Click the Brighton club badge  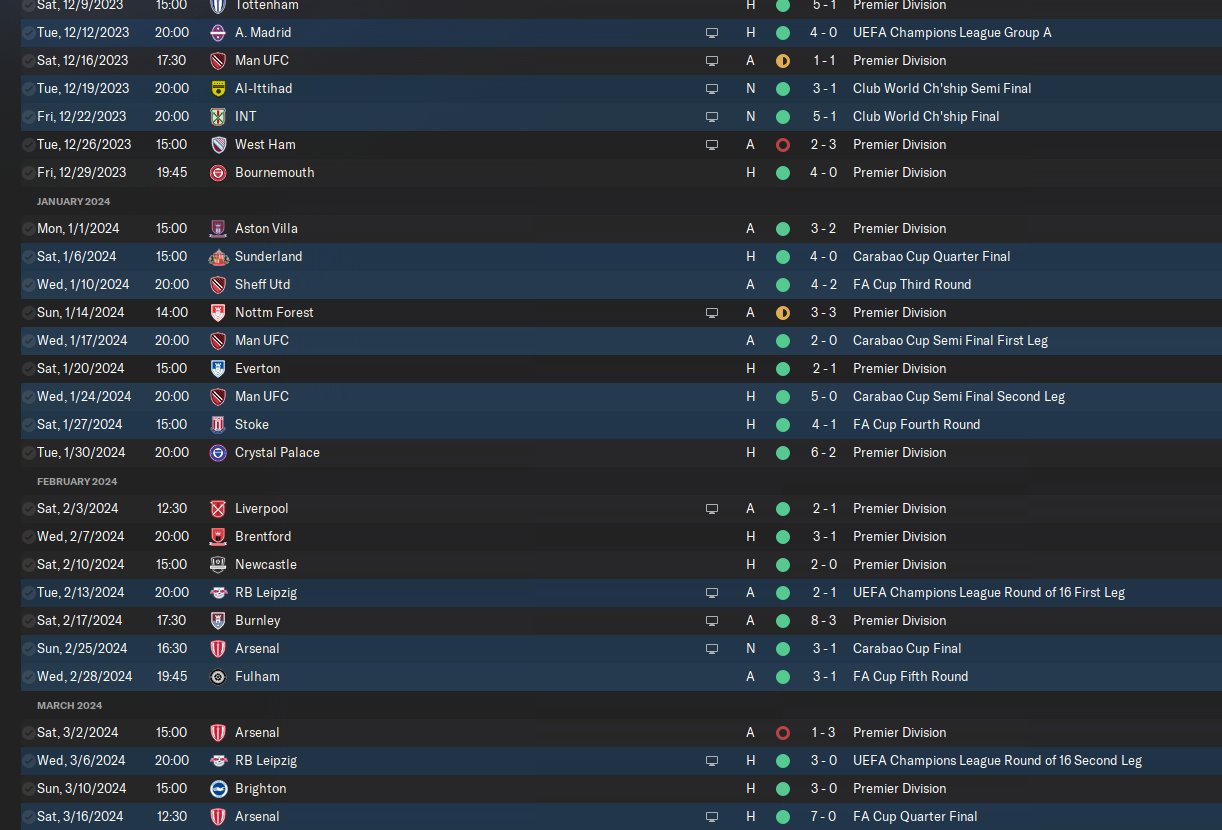click(218, 789)
